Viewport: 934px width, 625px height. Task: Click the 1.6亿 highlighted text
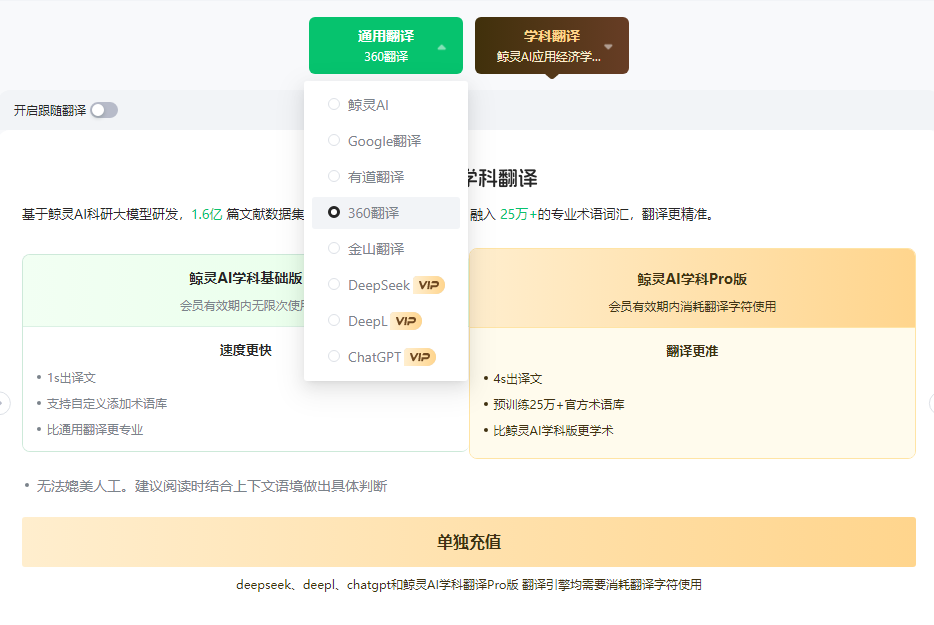point(207,214)
